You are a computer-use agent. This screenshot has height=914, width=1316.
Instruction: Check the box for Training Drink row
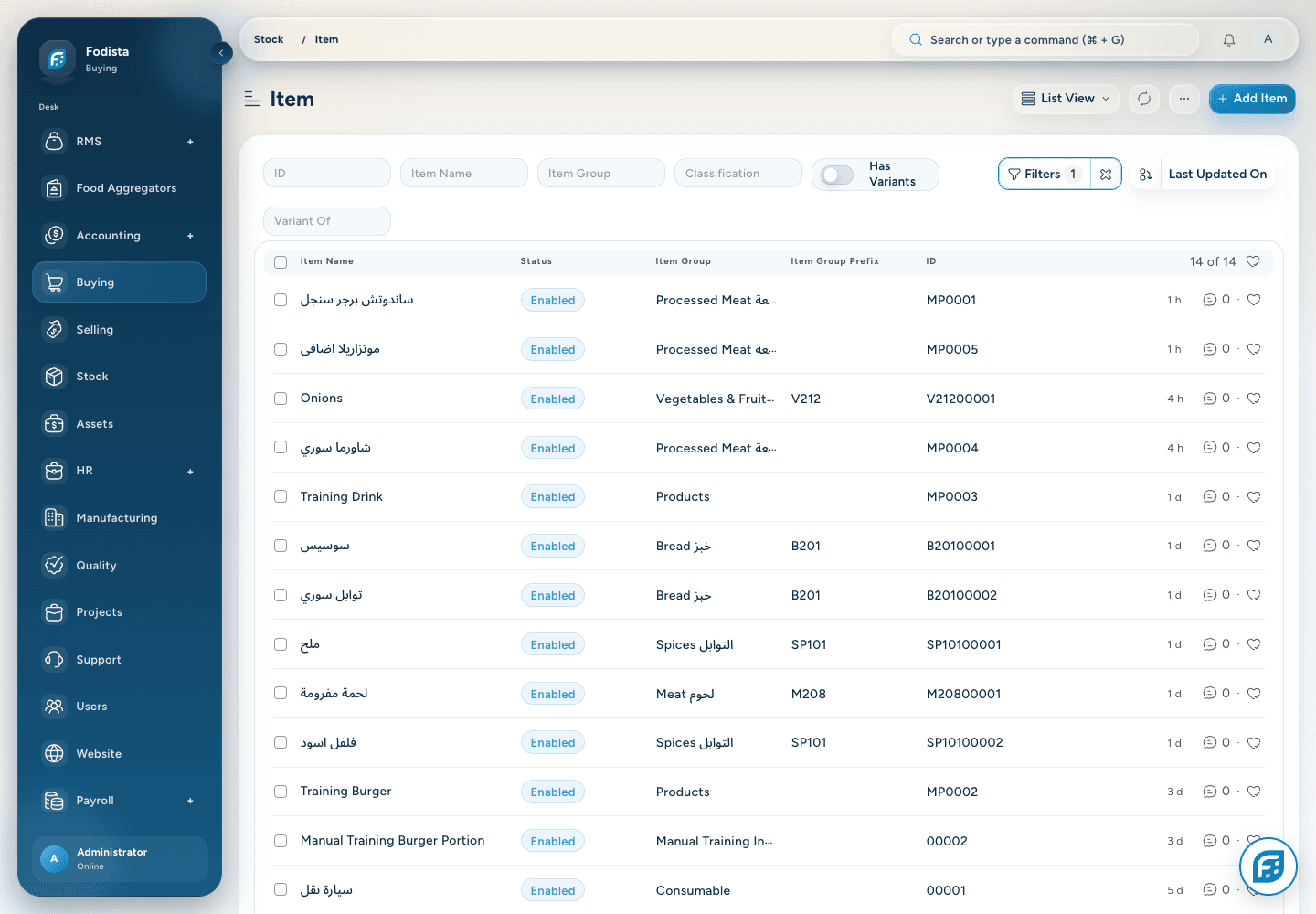pyautogui.click(x=281, y=496)
